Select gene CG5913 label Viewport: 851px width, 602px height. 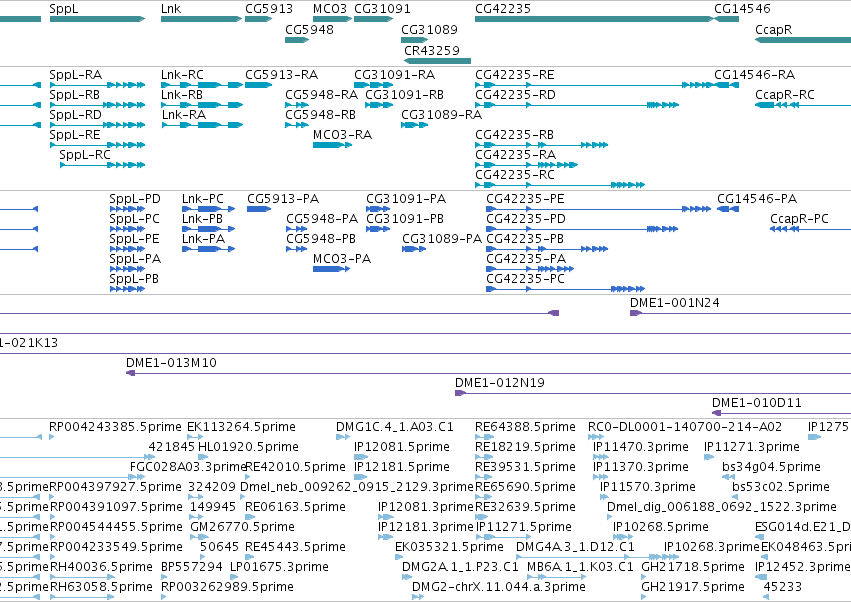(x=269, y=9)
